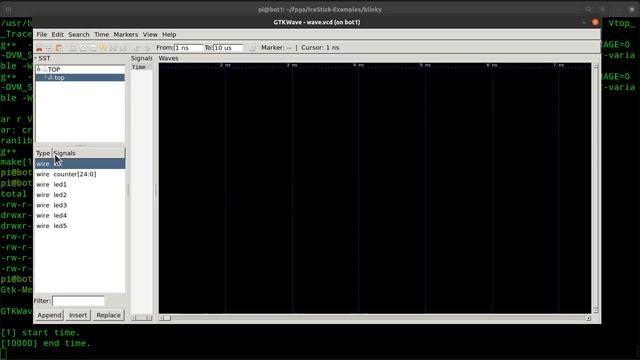Click the Replace button
Viewport: 640px width, 360px height.
(x=108, y=315)
